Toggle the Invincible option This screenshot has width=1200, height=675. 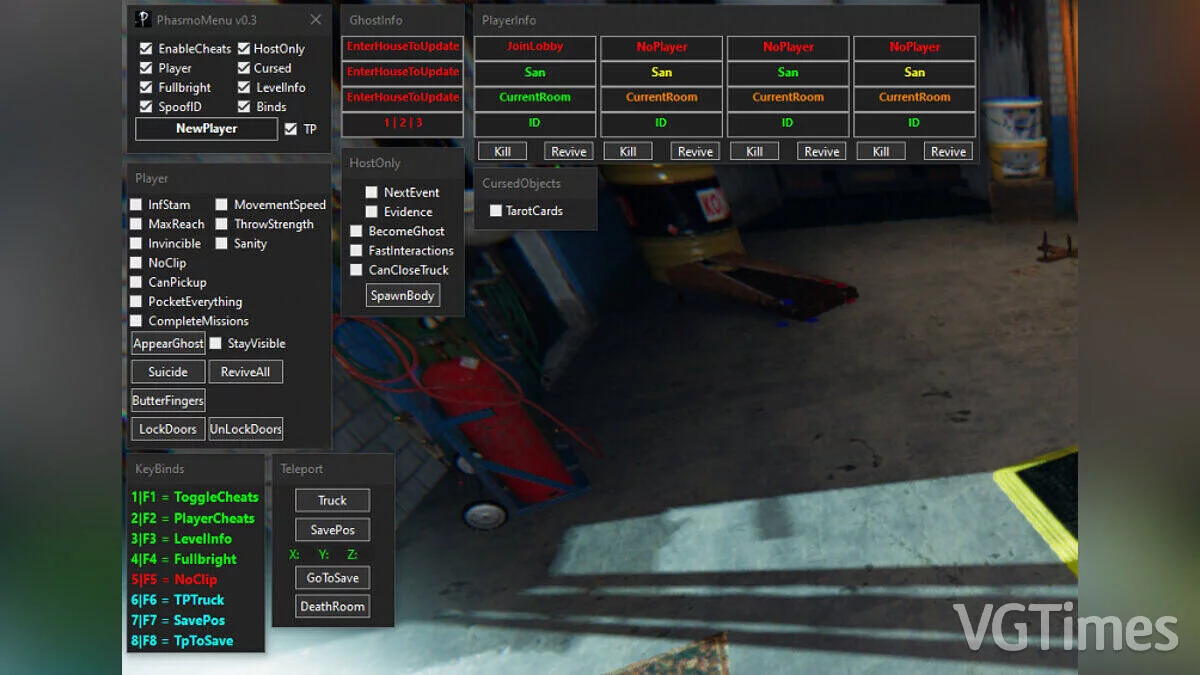click(136, 243)
